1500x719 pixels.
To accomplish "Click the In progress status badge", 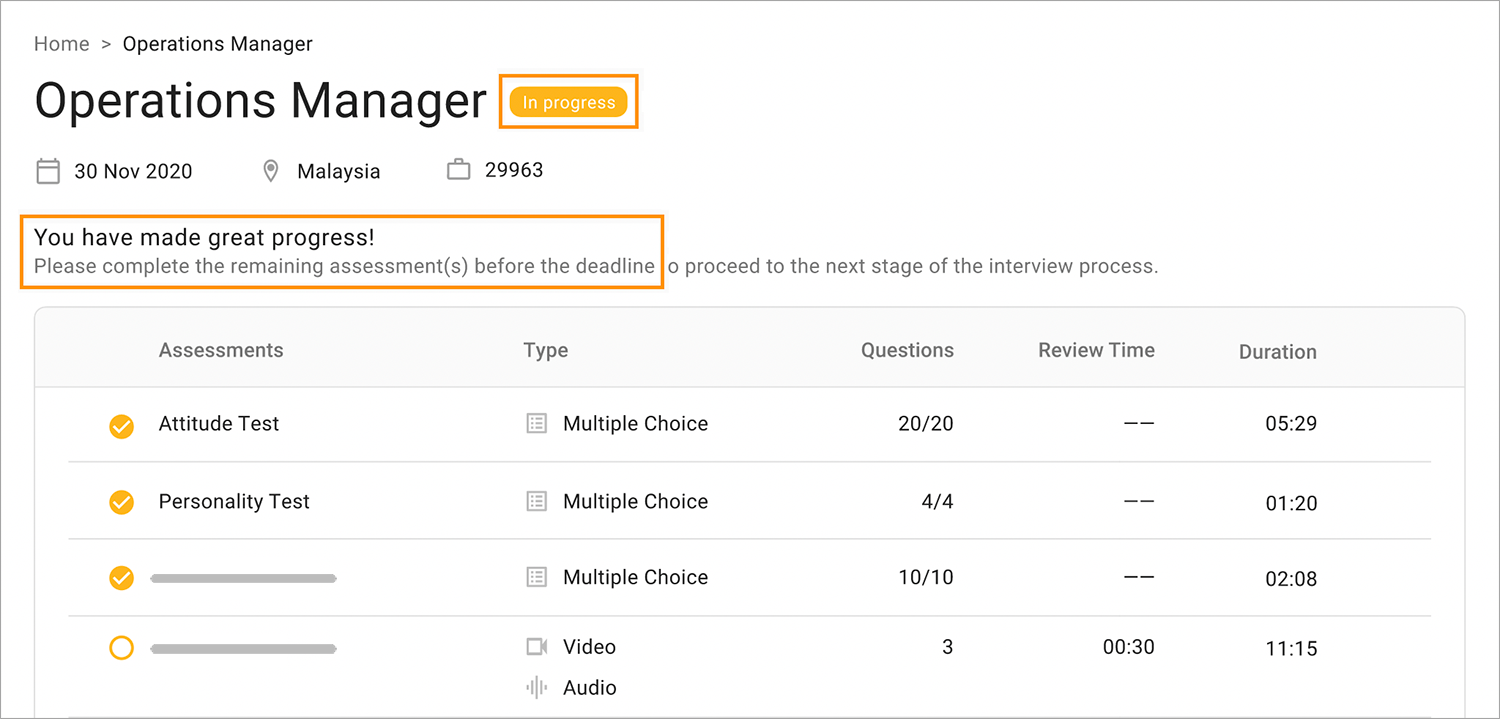I will (568, 101).
